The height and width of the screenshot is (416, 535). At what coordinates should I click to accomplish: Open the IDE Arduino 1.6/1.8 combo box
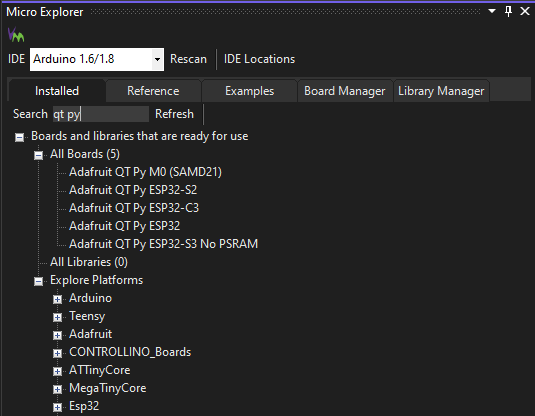click(97, 59)
